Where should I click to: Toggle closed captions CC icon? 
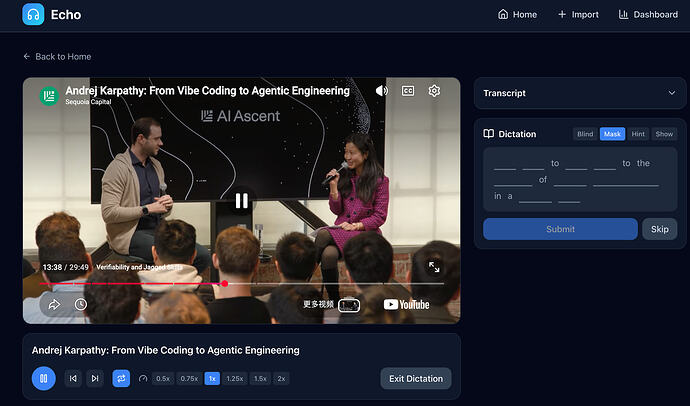pyautogui.click(x=408, y=91)
